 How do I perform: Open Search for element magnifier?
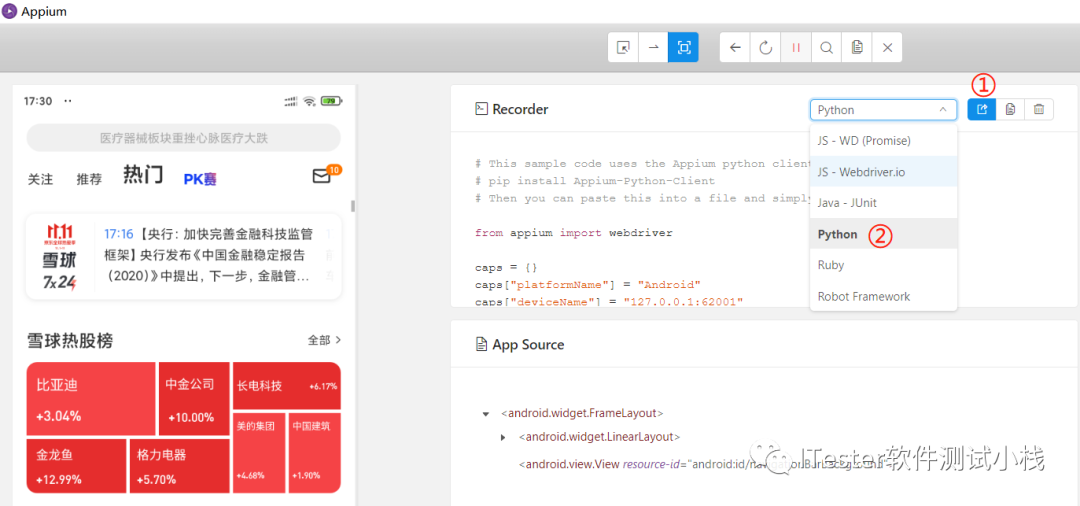826,48
